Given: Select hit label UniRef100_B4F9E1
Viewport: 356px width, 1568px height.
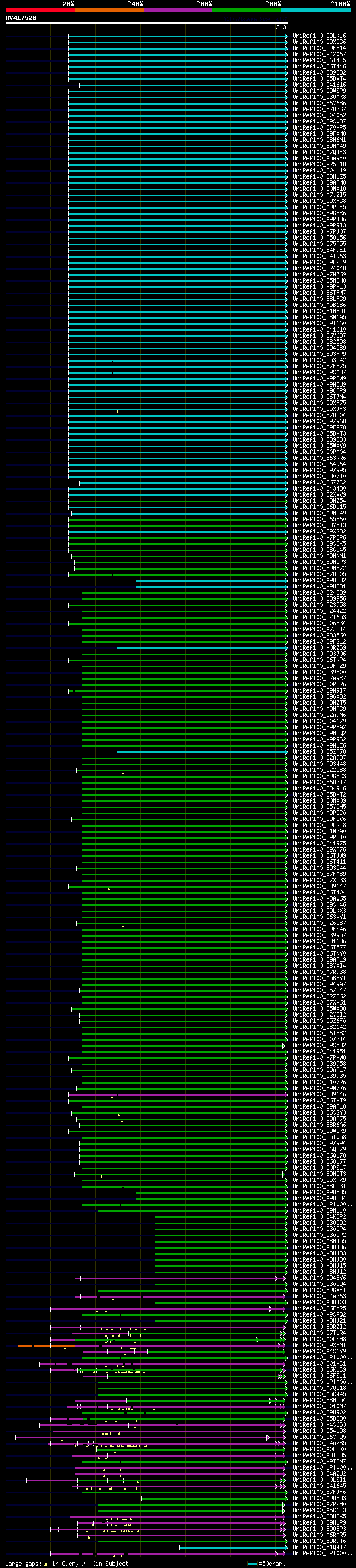Looking at the screenshot, I should 319,250.
